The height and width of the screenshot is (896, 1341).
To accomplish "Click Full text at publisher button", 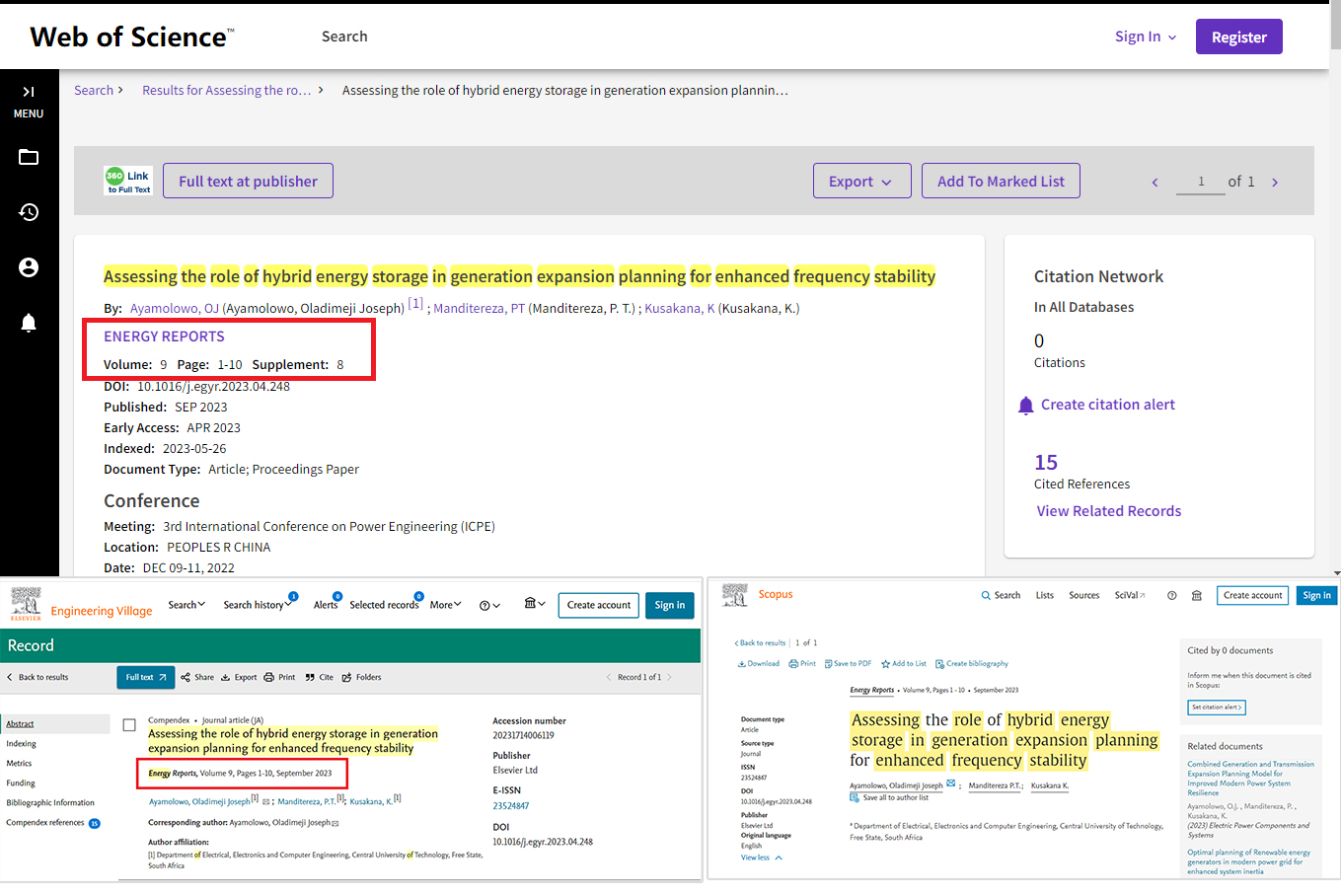I will click(x=248, y=181).
